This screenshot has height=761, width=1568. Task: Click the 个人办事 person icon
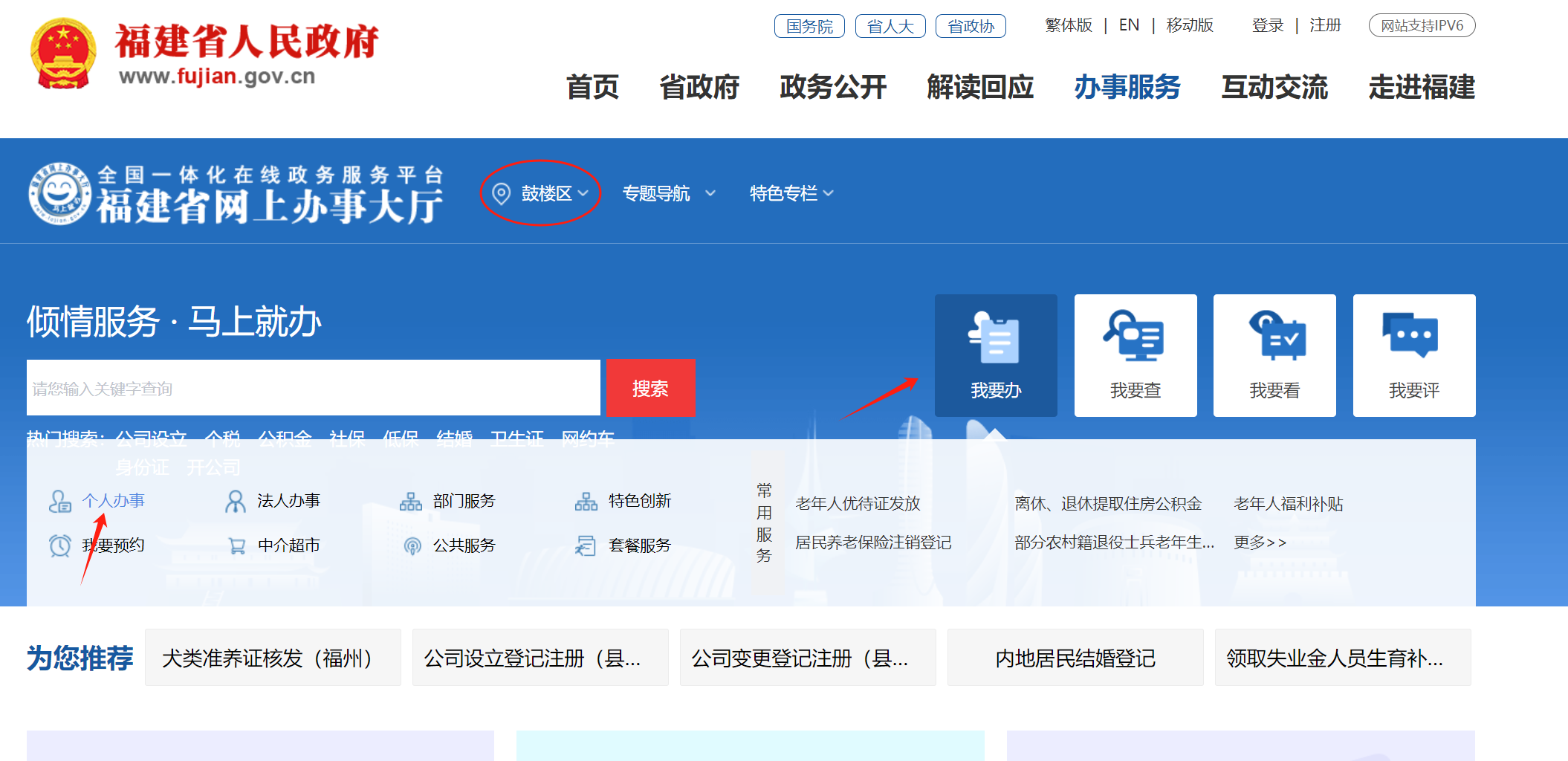coord(59,502)
